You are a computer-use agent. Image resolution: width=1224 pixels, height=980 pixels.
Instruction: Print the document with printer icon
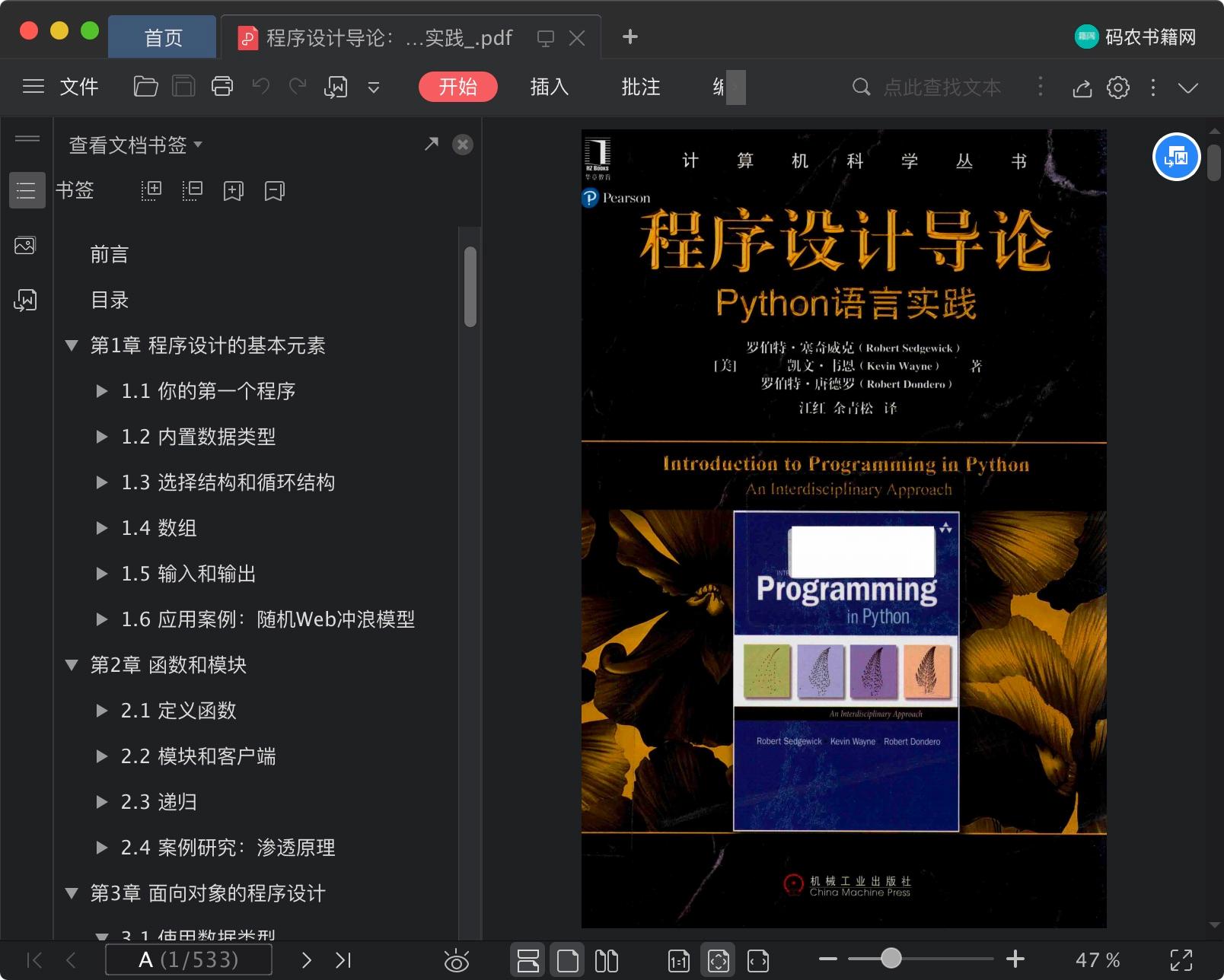(x=222, y=87)
